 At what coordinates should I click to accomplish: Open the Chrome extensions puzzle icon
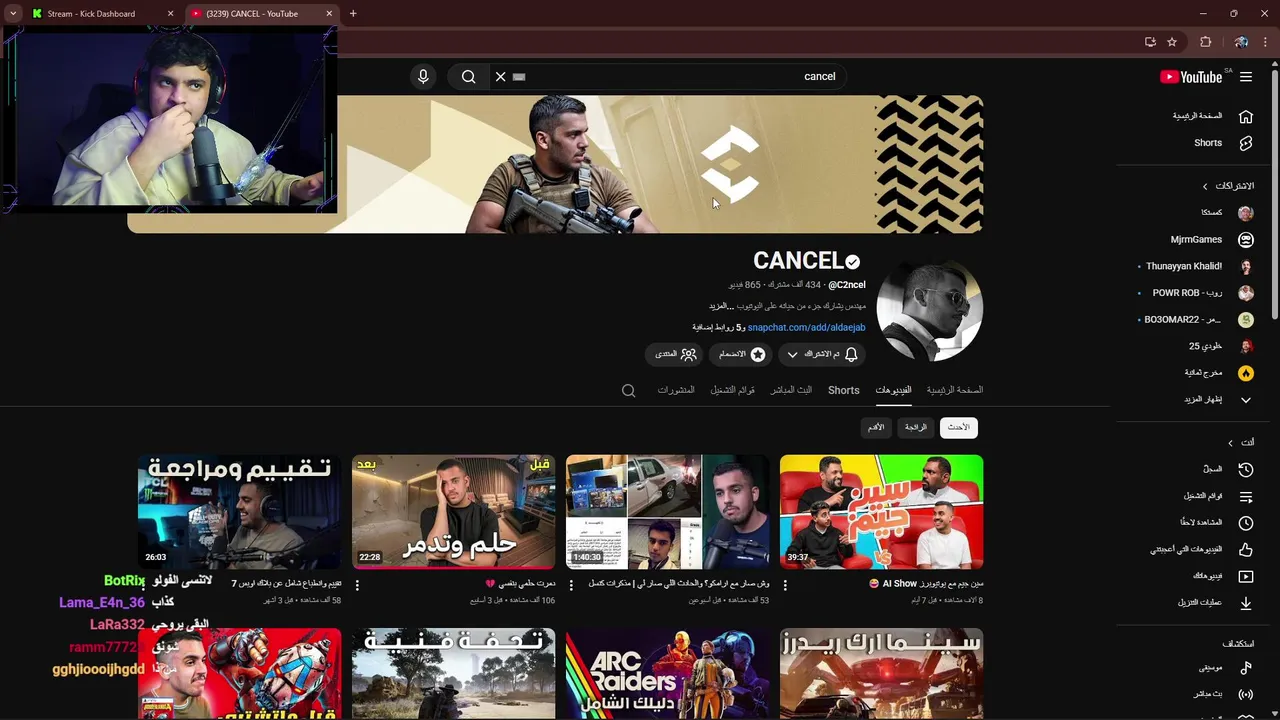pyautogui.click(x=1205, y=42)
